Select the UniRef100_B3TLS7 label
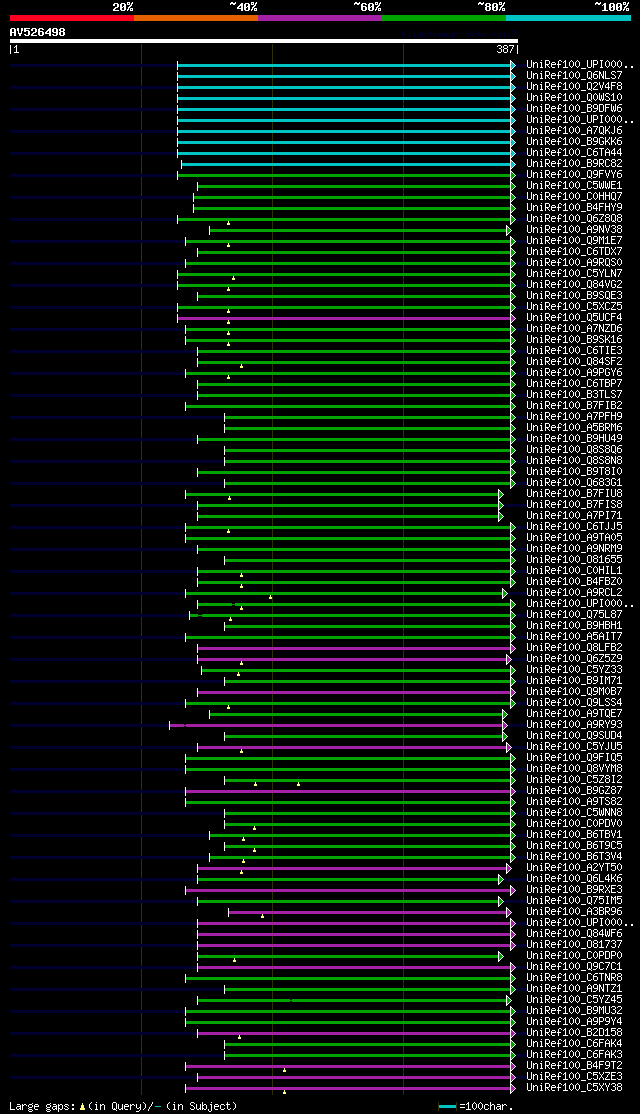The height and width of the screenshot is (1114, 640). [575, 395]
